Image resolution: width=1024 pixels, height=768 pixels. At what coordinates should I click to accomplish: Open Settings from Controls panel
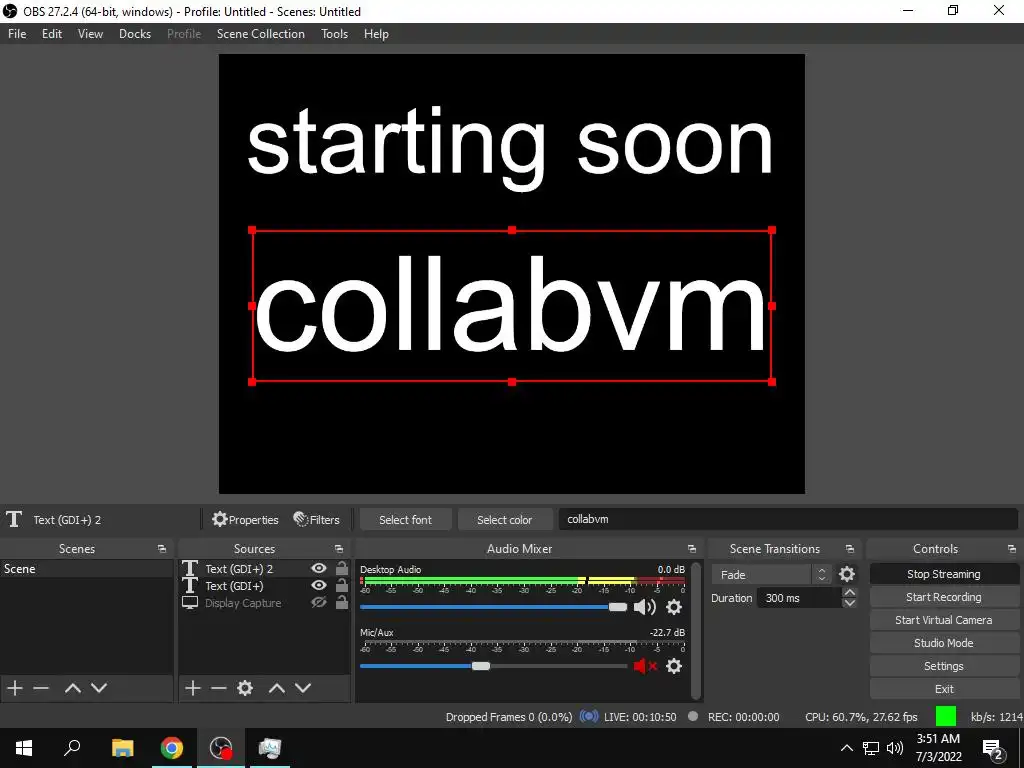944,665
